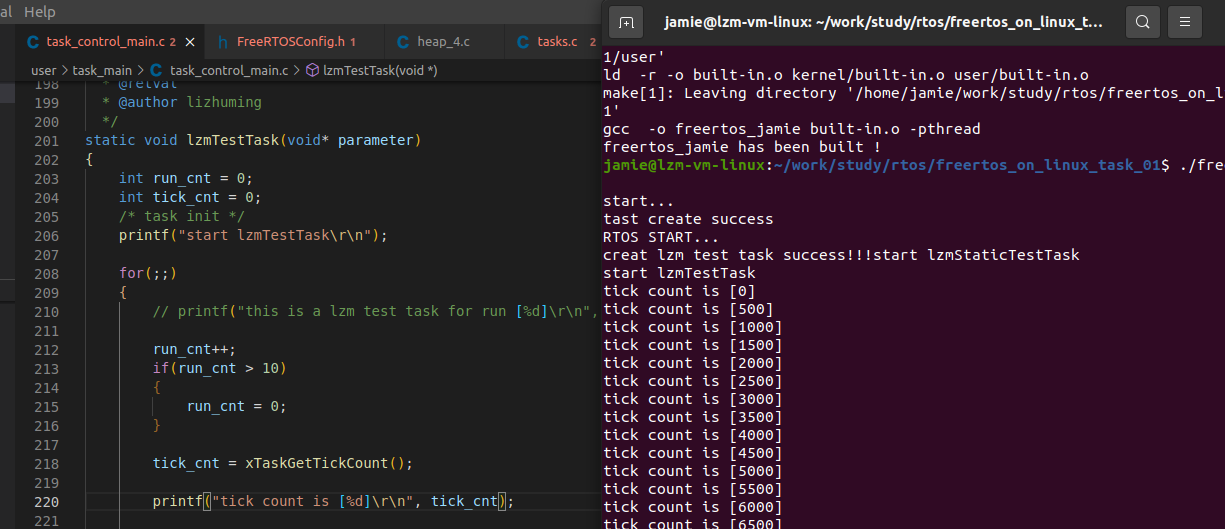Click the C file icon on heap_4.c tab
Image resolution: width=1225 pixels, height=529 pixels.
(x=403, y=42)
